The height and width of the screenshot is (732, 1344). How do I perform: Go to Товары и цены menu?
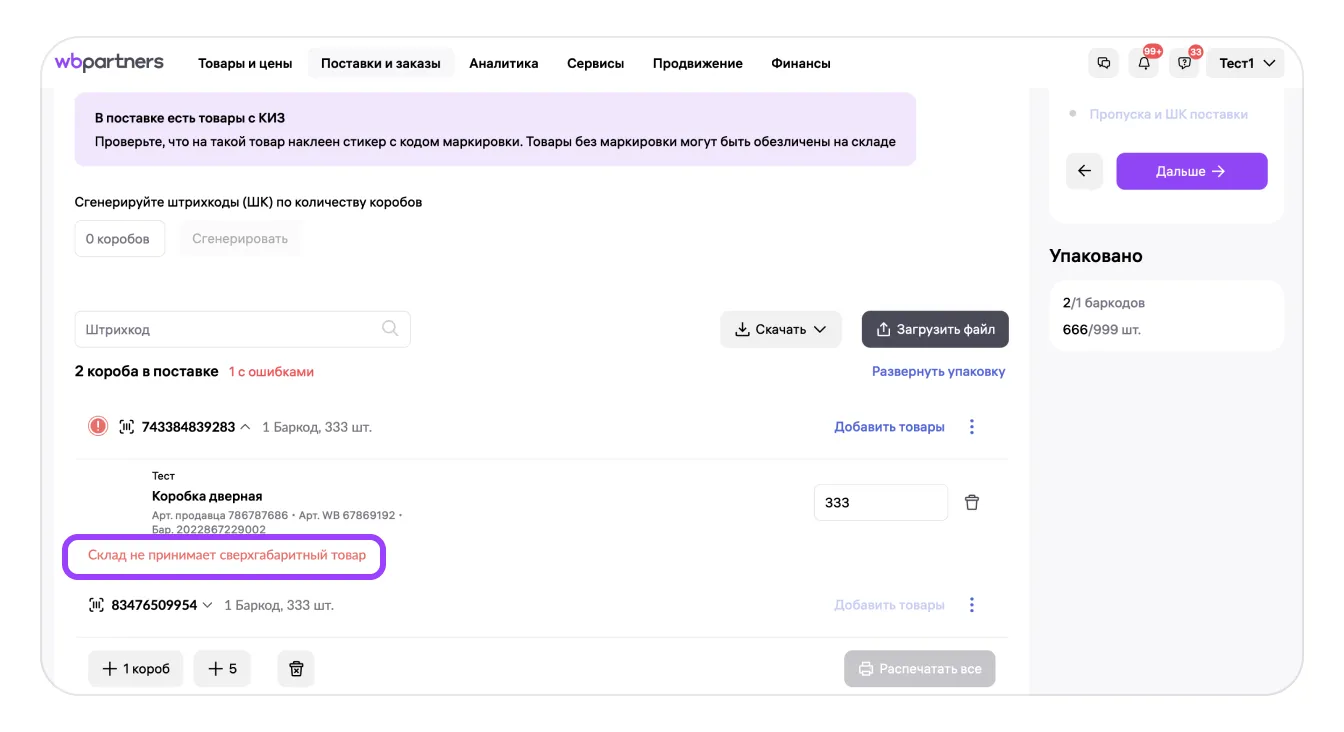(245, 63)
